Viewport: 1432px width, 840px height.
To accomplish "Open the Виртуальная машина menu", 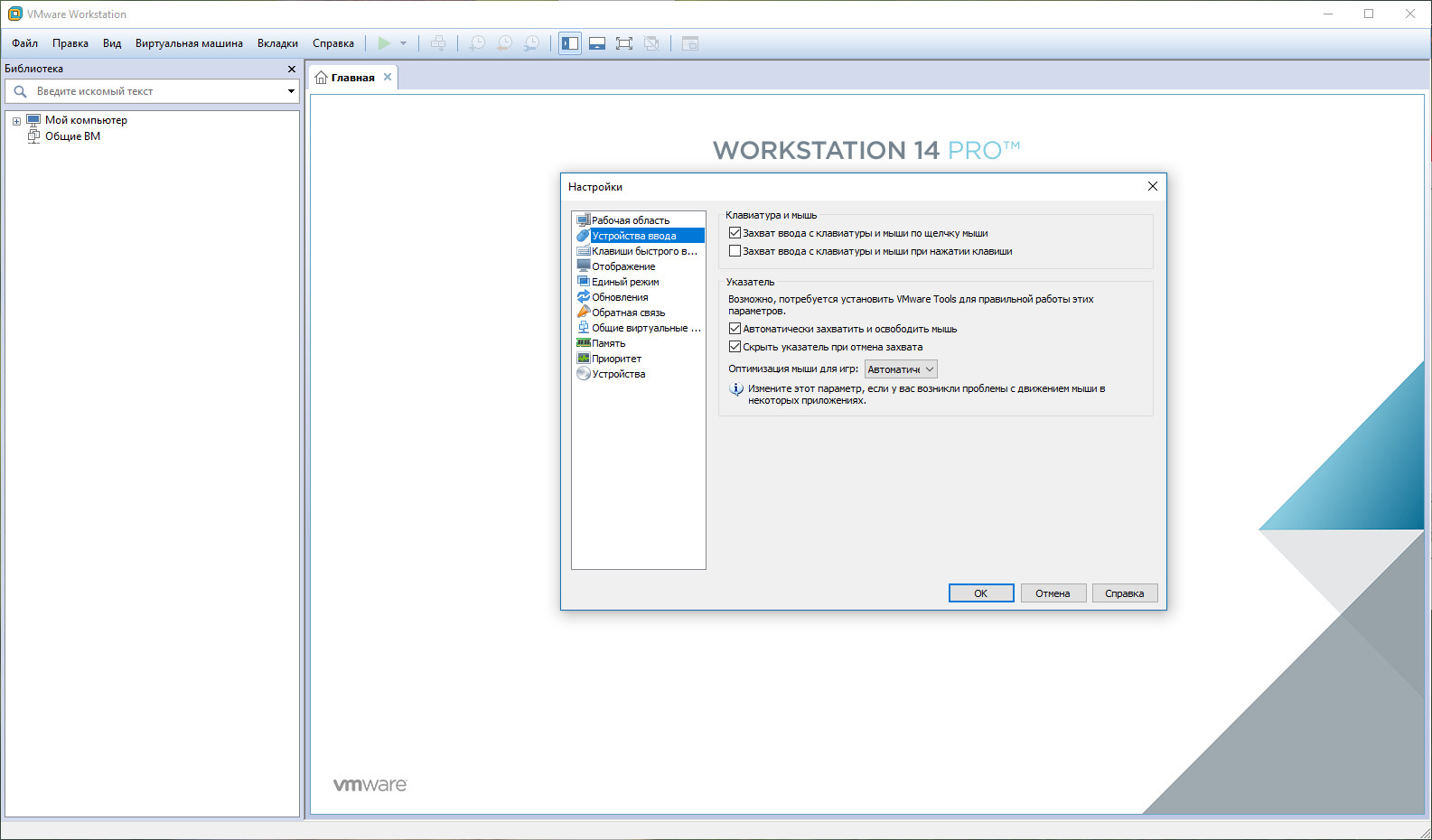I will coord(189,43).
